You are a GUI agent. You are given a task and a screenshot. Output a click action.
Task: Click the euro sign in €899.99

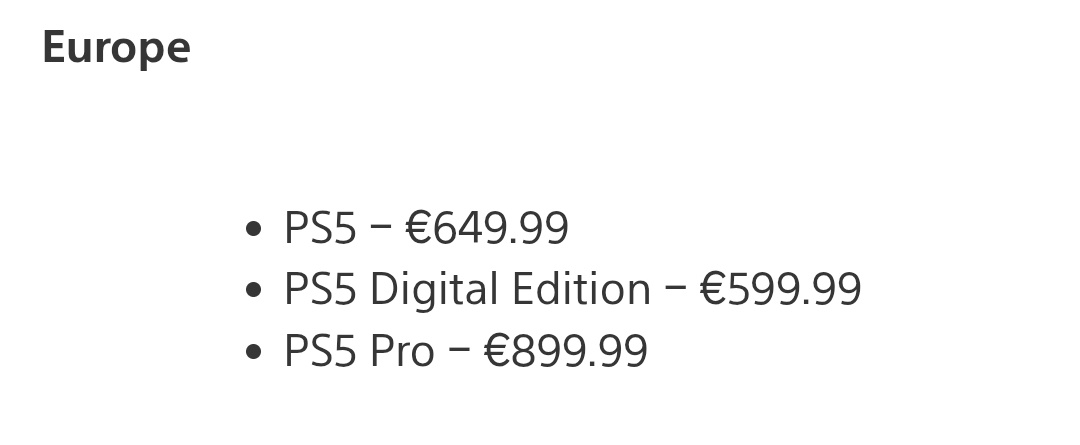pos(497,351)
